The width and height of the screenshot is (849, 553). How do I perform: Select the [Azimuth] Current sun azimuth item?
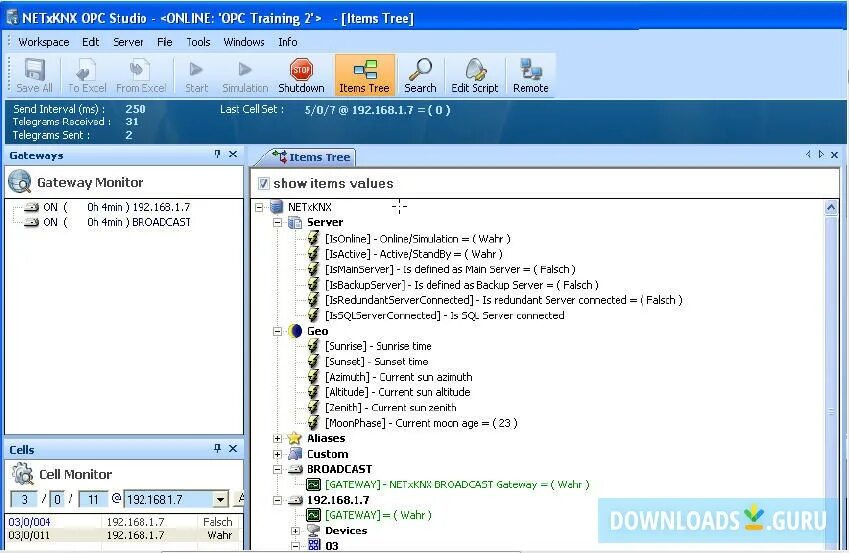click(398, 376)
